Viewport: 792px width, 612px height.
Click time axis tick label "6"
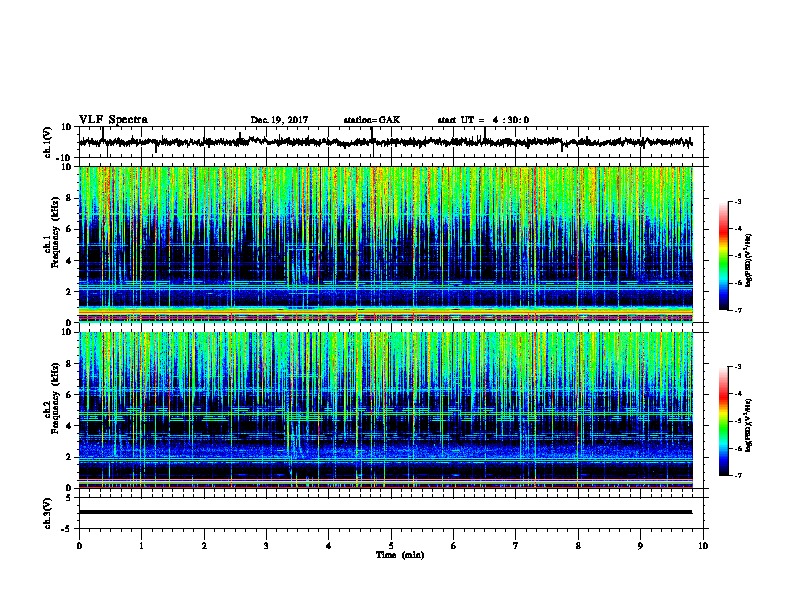454,545
